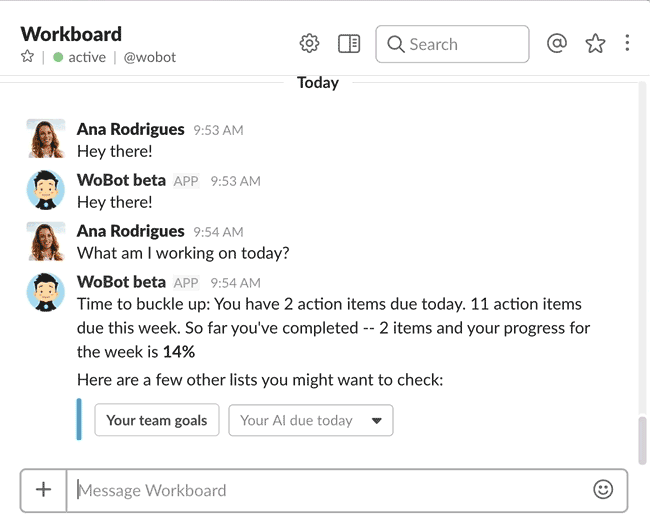Click Ana Rodrigues name on first message
This screenshot has width=650, height=530.
(x=131, y=129)
